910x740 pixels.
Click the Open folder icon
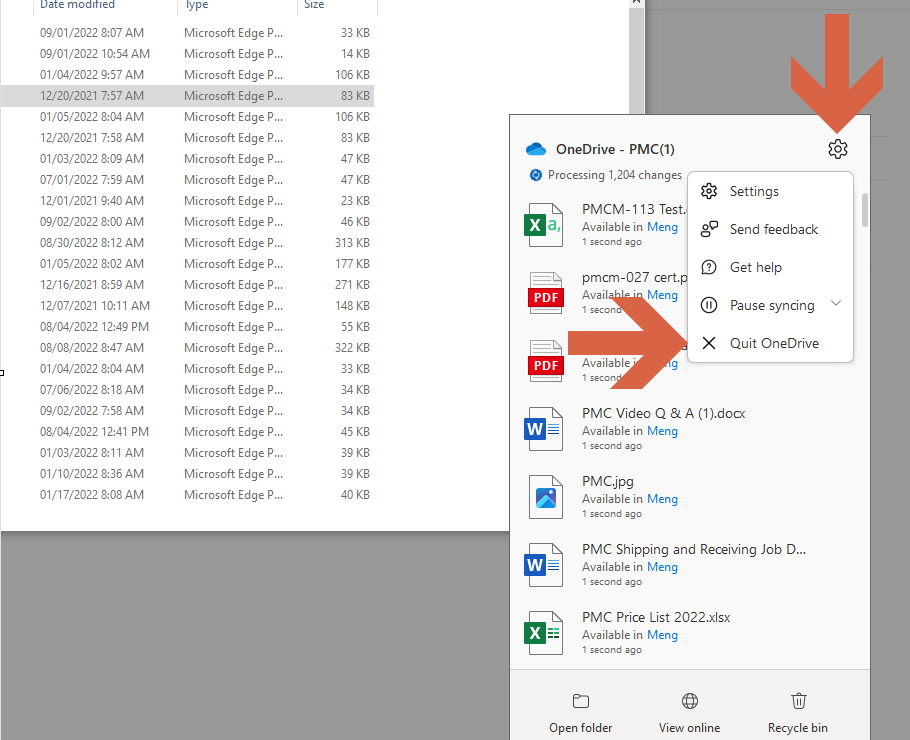click(x=580, y=701)
